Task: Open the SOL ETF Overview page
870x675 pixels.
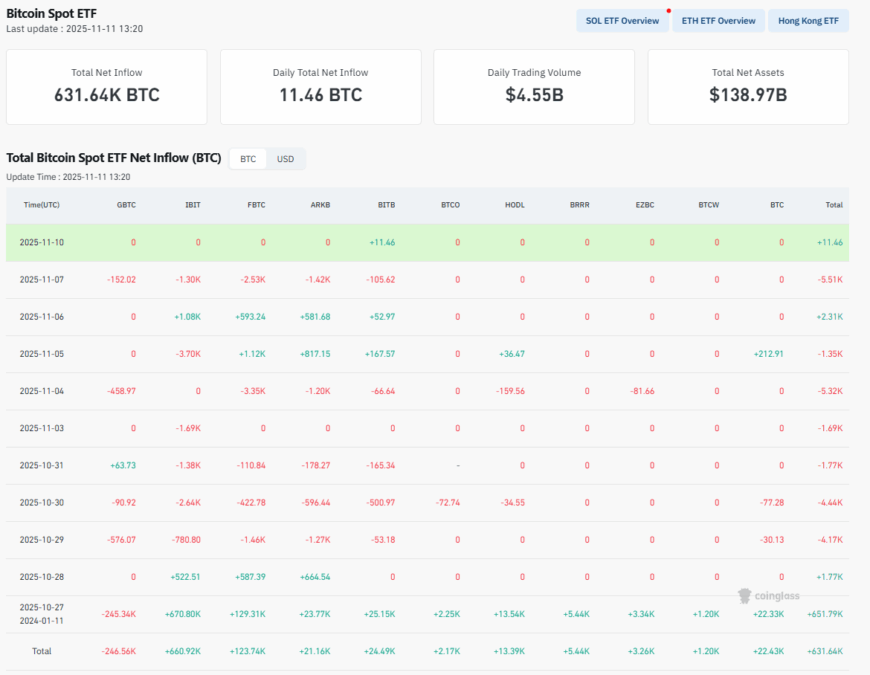Action: (x=622, y=21)
